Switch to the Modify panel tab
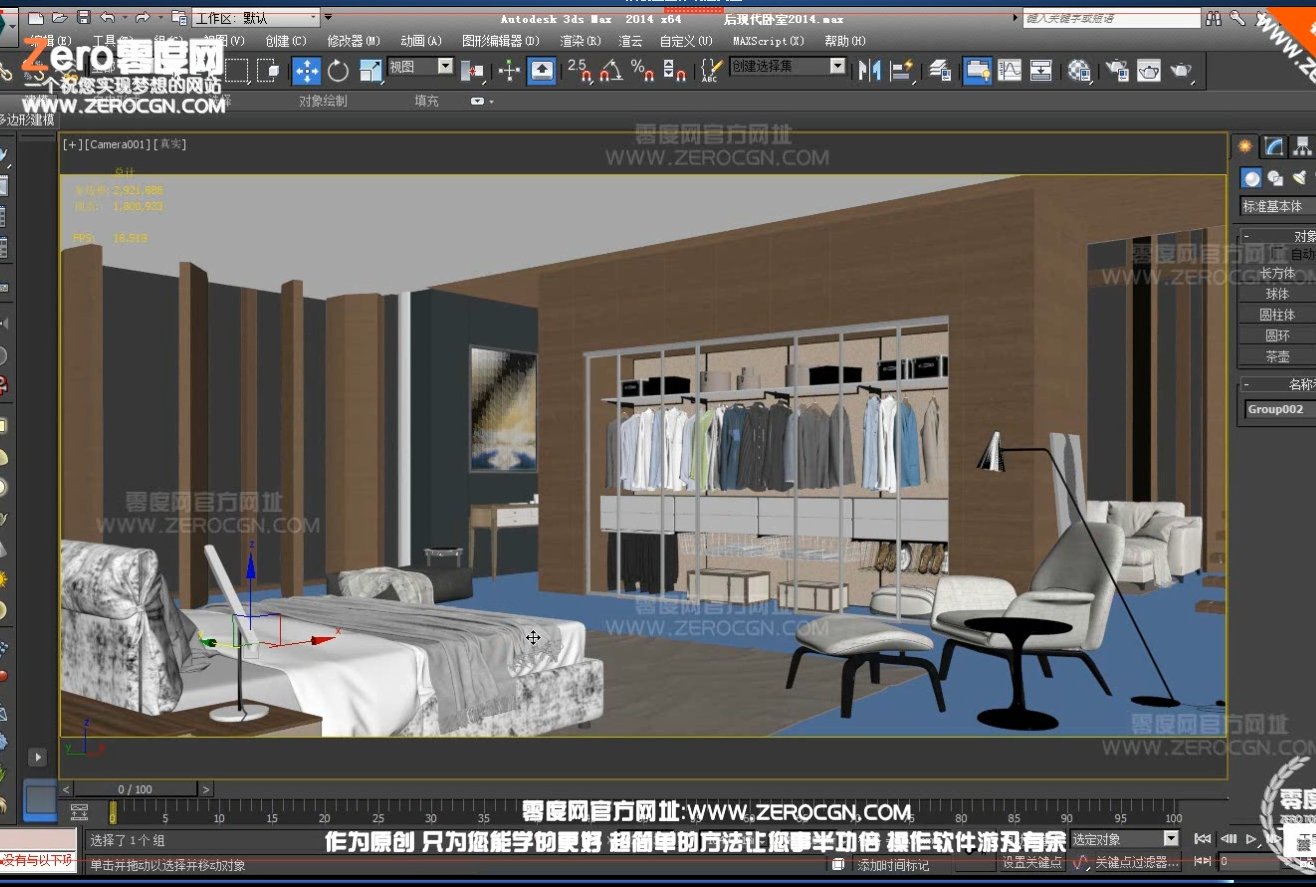 coord(1273,147)
